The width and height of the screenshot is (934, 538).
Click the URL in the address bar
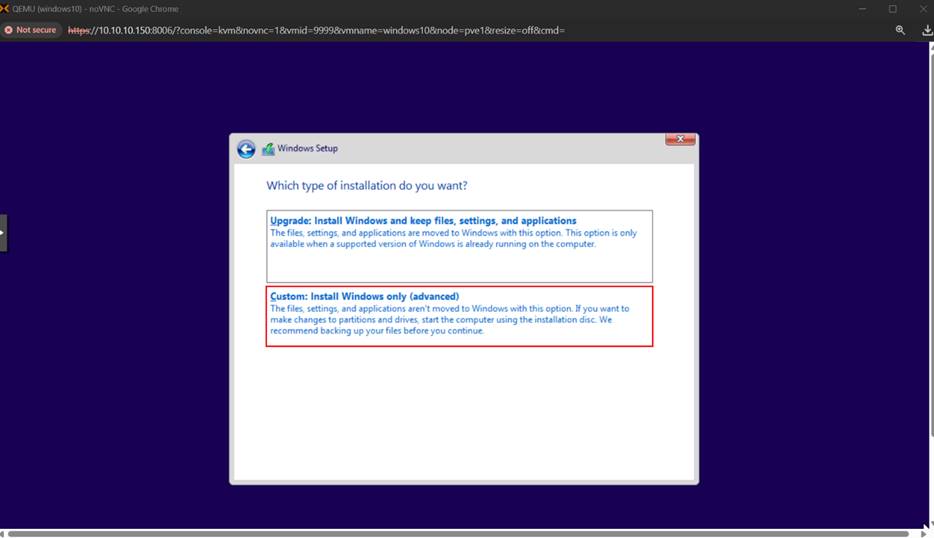(x=315, y=30)
